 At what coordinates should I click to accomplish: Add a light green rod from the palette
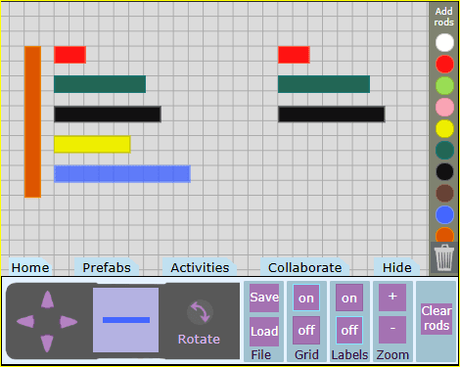(444, 86)
